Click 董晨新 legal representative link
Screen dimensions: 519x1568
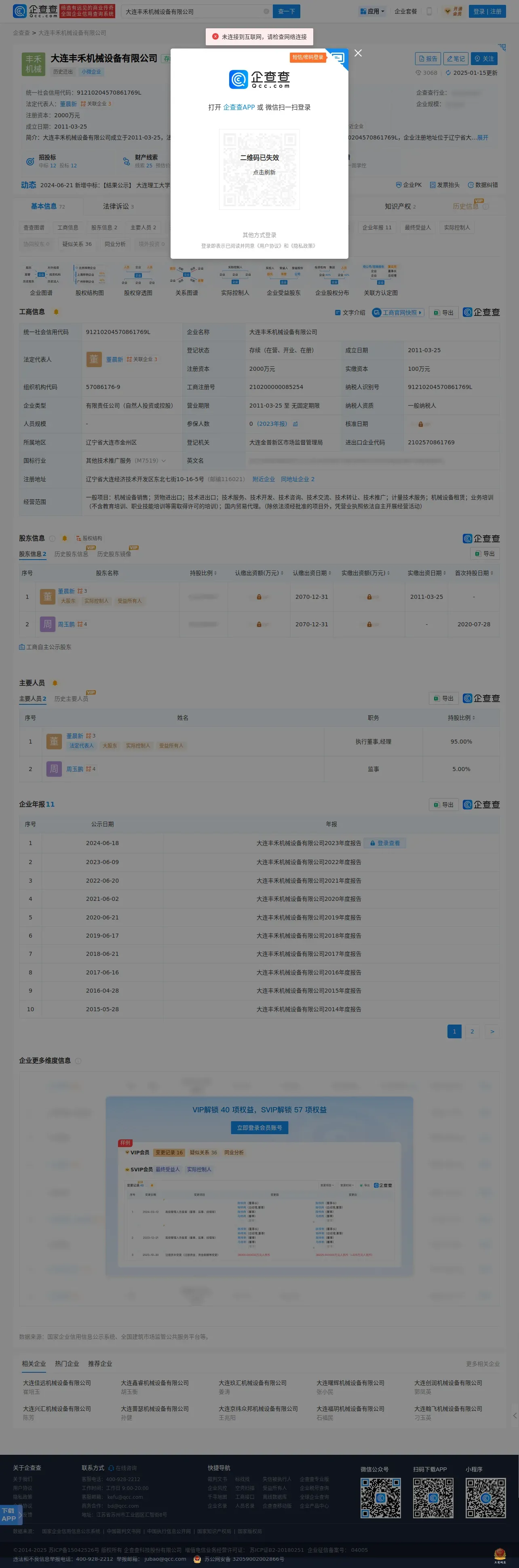pos(114,359)
